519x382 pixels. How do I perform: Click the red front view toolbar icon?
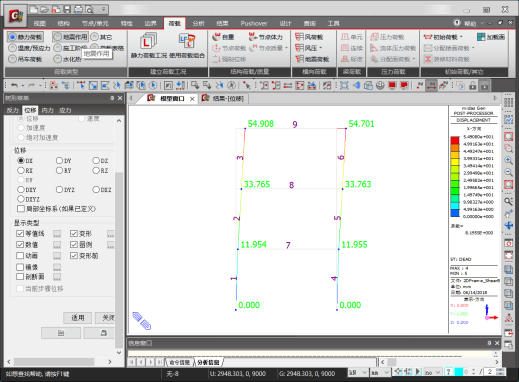392,86
